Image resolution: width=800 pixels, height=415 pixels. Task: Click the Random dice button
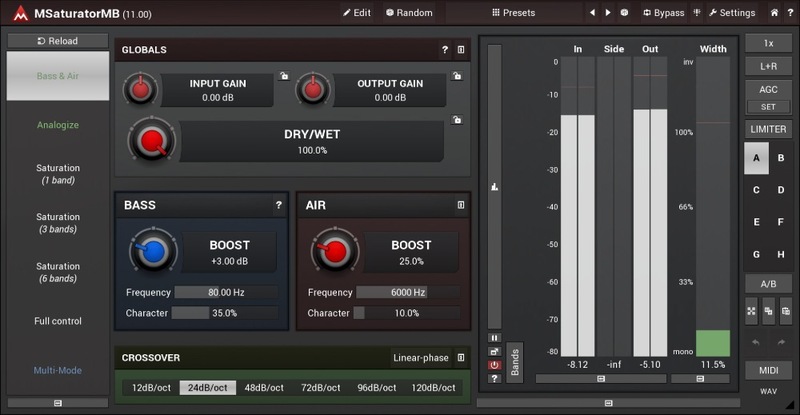click(x=408, y=13)
